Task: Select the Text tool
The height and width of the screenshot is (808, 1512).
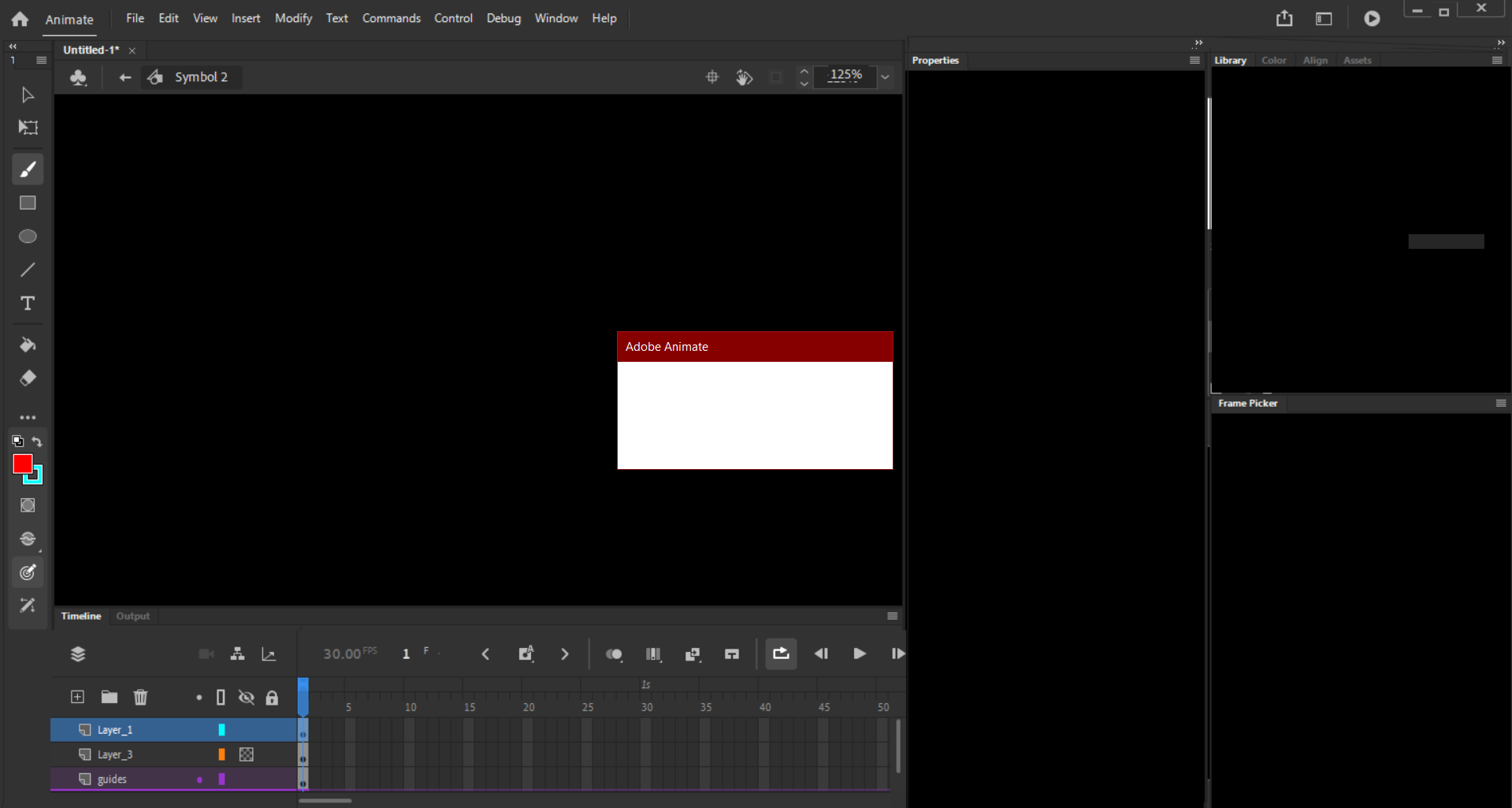Action: pyautogui.click(x=28, y=303)
